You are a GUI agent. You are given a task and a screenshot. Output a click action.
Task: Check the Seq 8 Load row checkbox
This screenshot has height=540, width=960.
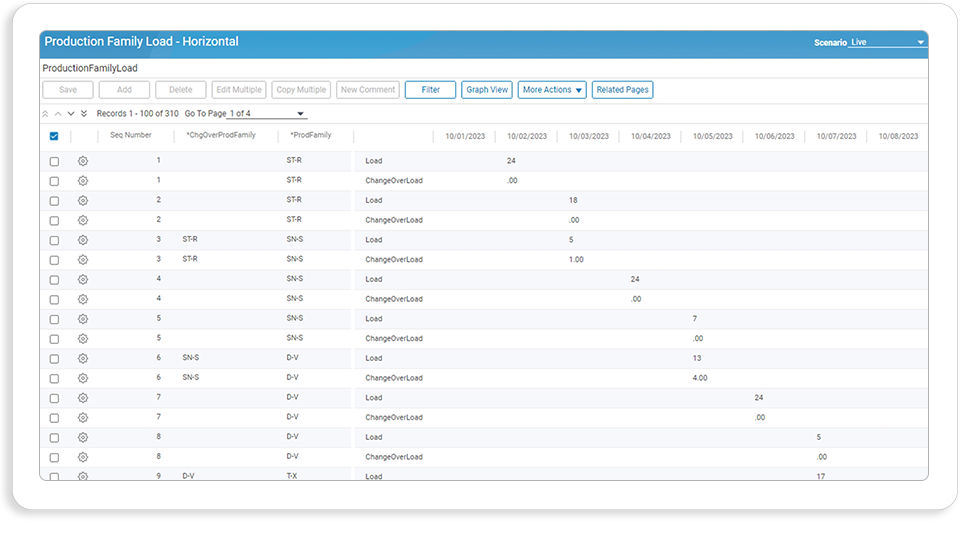pos(54,438)
